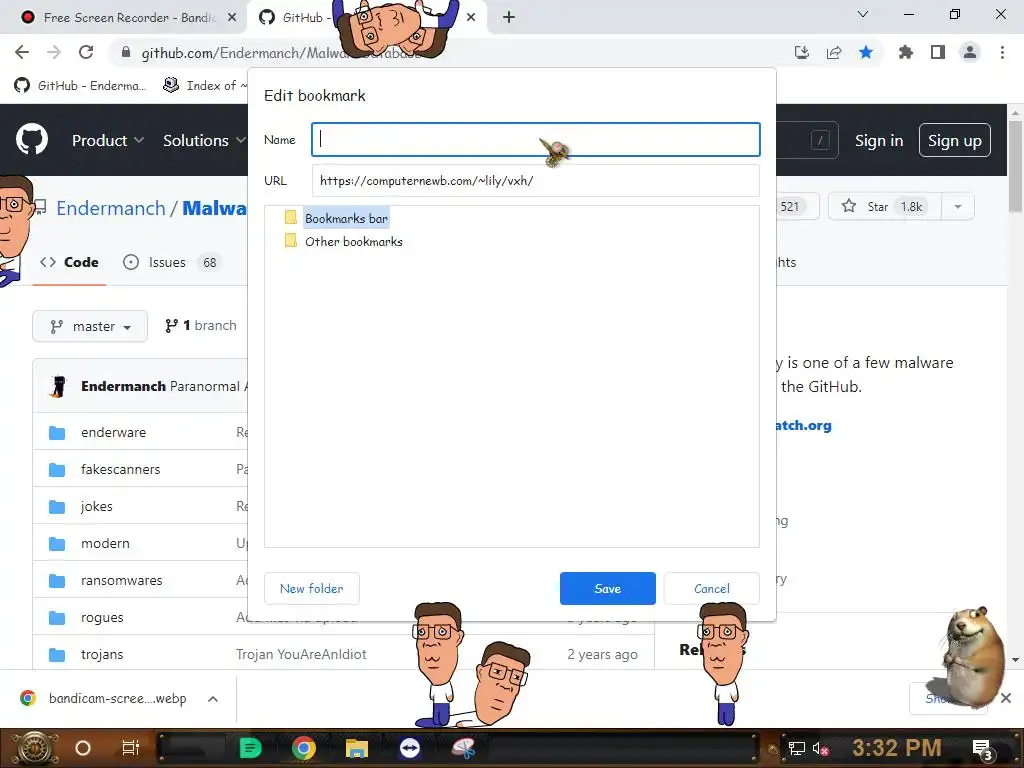Open the jokes folder
Screen dimensions: 1024x768
[x=97, y=507]
